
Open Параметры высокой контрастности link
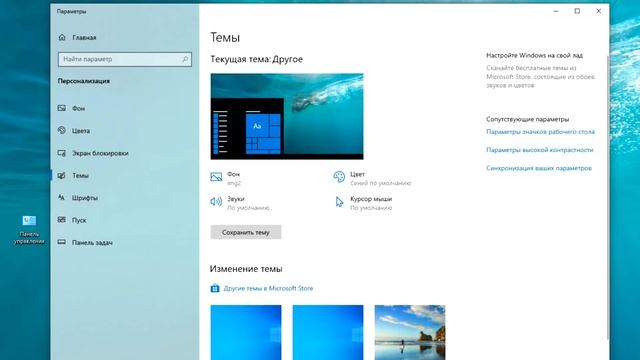tap(540, 150)
